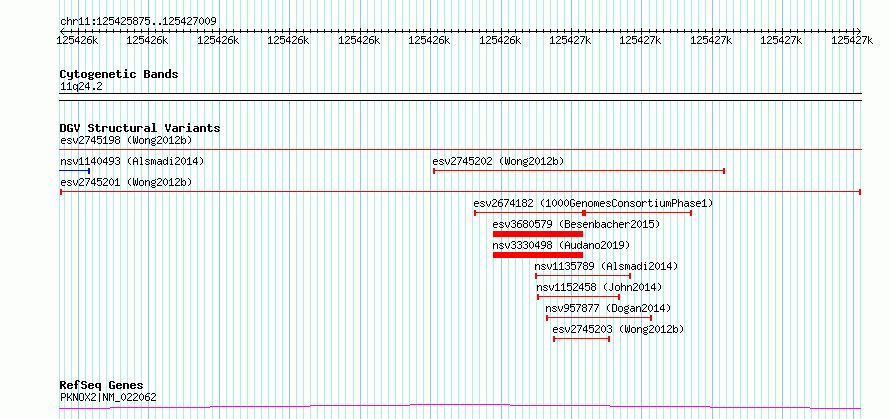Select the Cytogenetic Bands track title
The width and height of the screenshot is (890, 419).
tap(119, 74)
